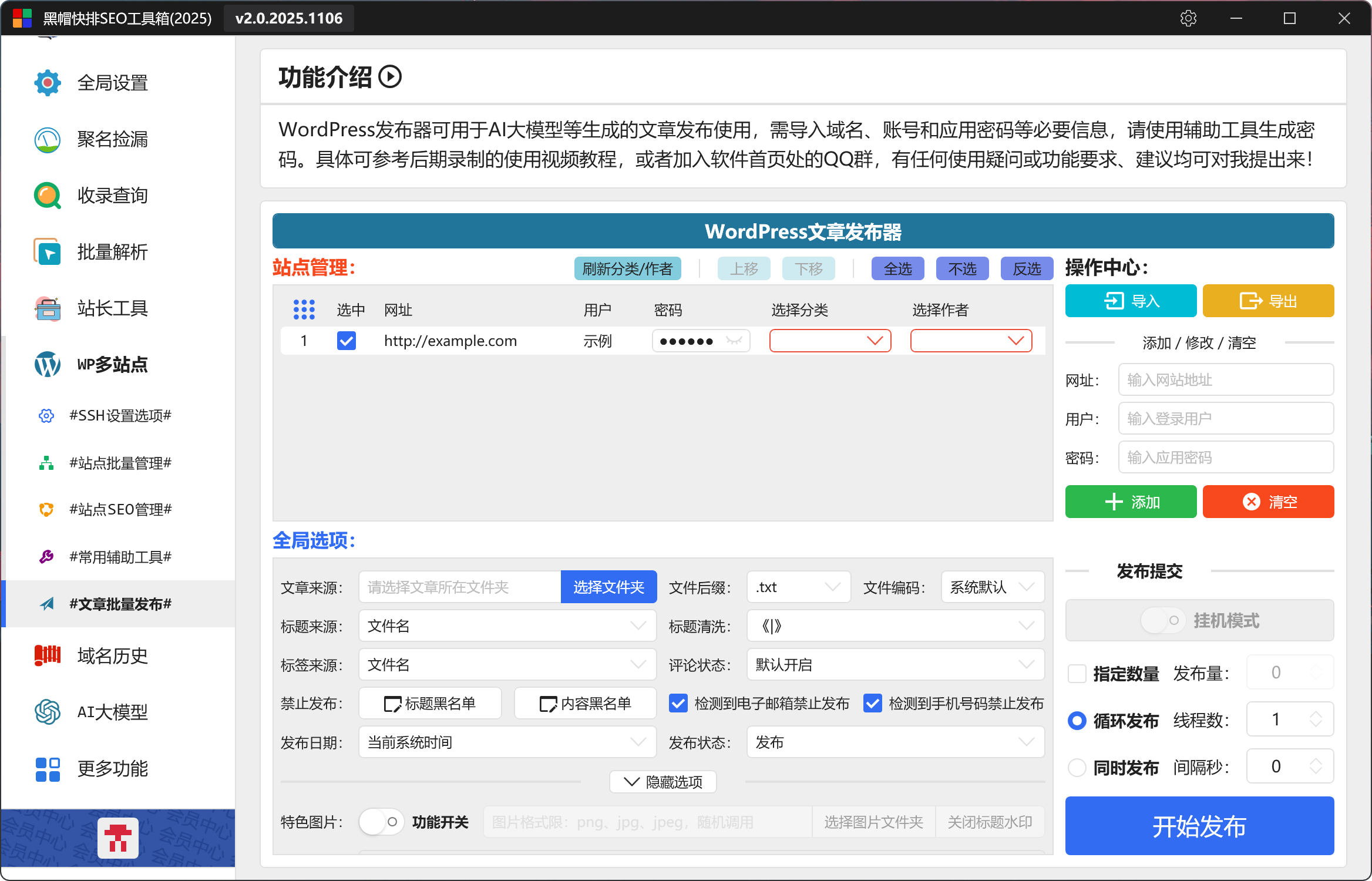
Task: Open the AI大模型 icon
Action: pos(47,712)
